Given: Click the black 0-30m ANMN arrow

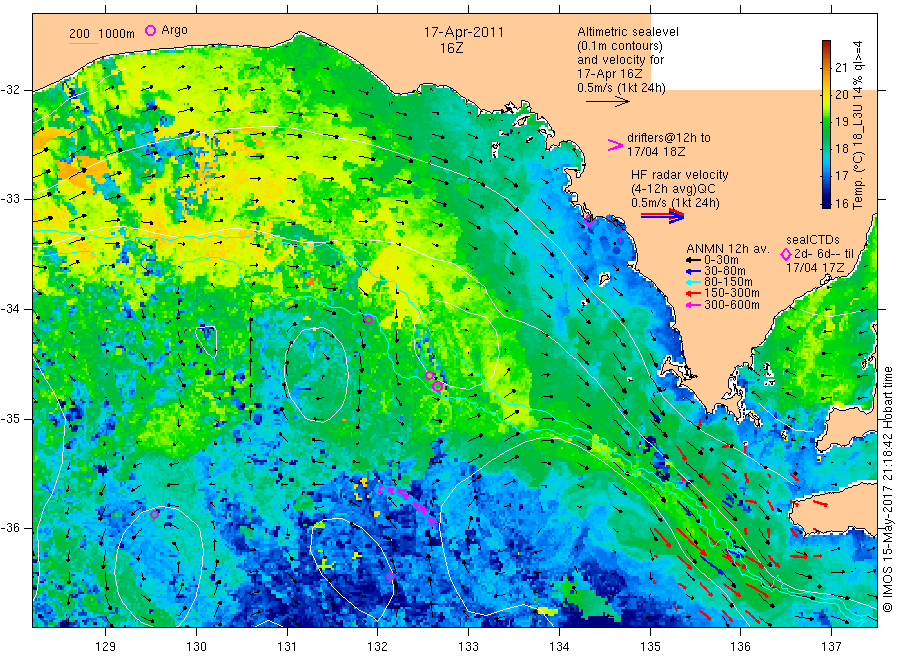Looking at the screenshot, I should [x=693, y=260].
